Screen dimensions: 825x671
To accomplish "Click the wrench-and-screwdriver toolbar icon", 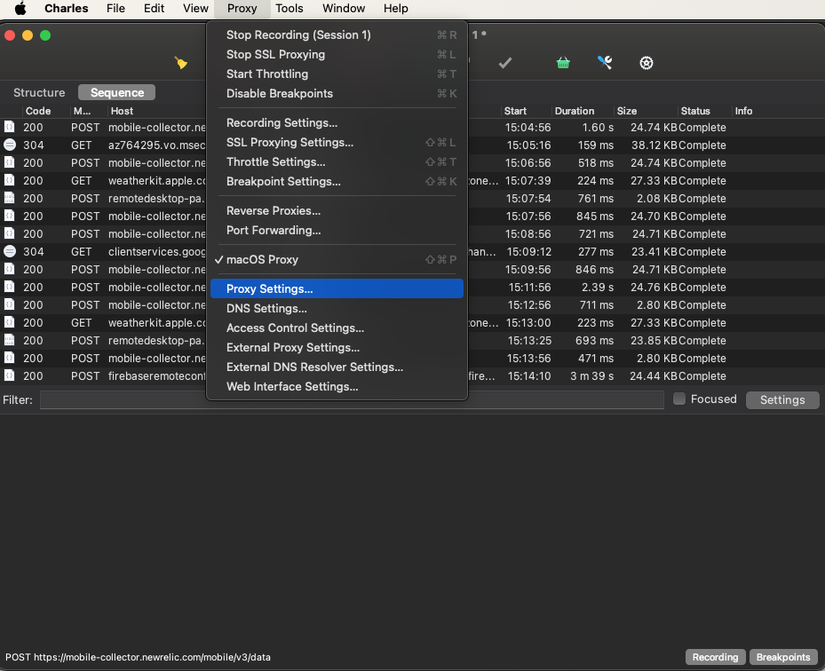I will click(x=604, y=62).
